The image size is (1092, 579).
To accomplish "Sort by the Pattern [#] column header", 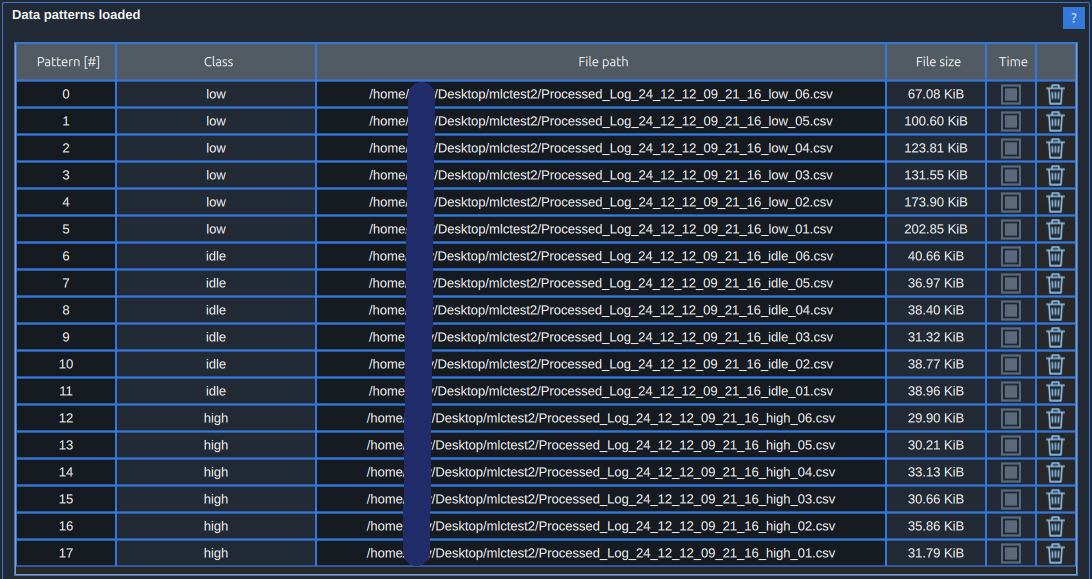I will click(65, 61).
